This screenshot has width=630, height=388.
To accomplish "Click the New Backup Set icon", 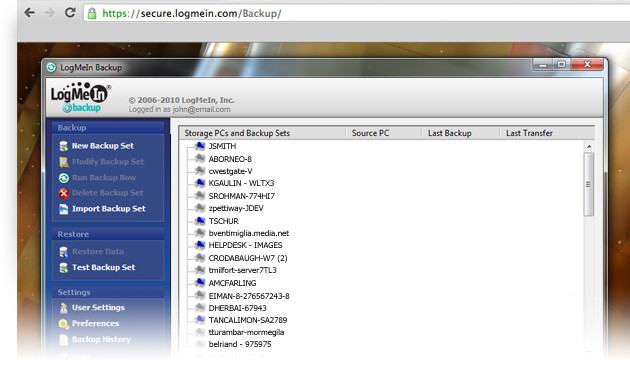I will coord(63,146).
